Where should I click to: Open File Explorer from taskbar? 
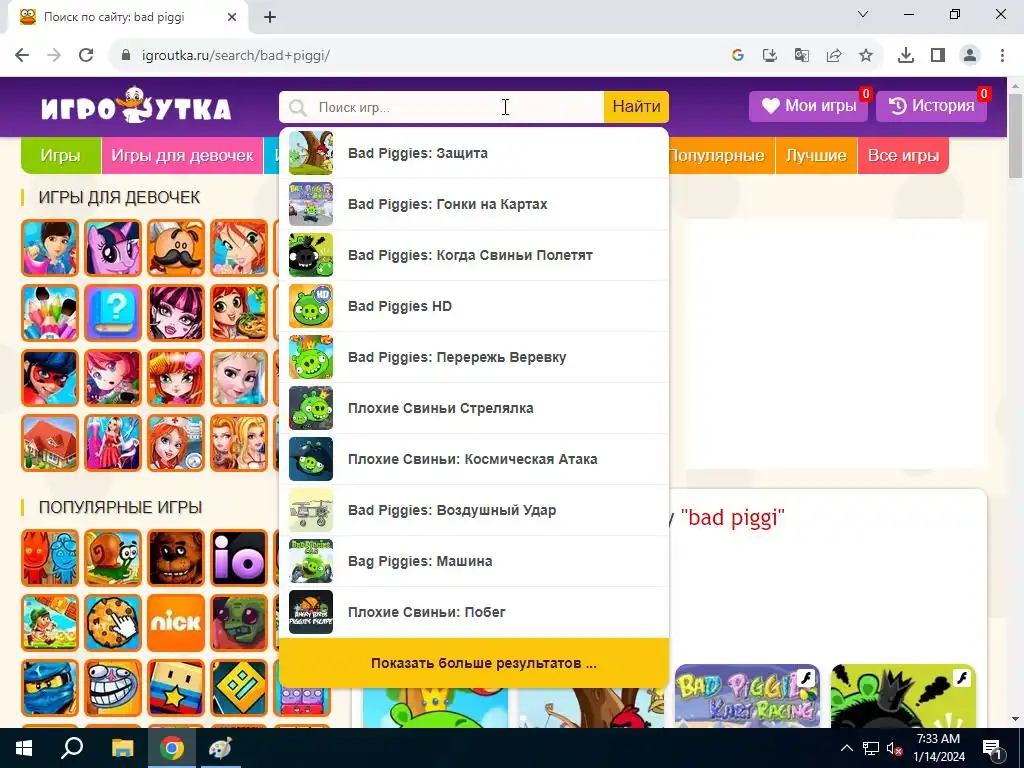click(x=122, y=748)
